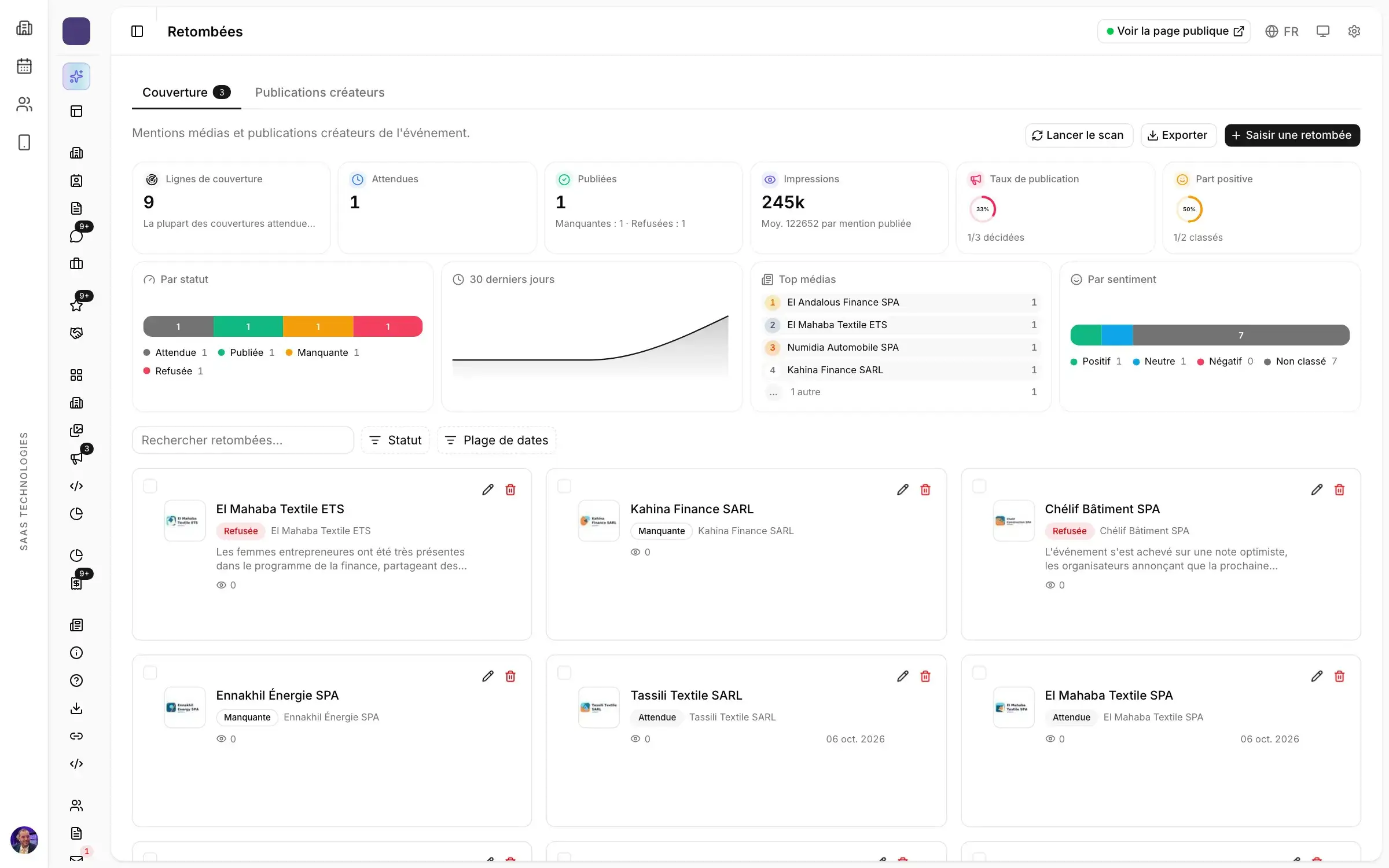1389x868 pixels.
Task: Select the El Mahaba Textile SPA checkbox
Action: pyautogui.click(x=979, y=672)
